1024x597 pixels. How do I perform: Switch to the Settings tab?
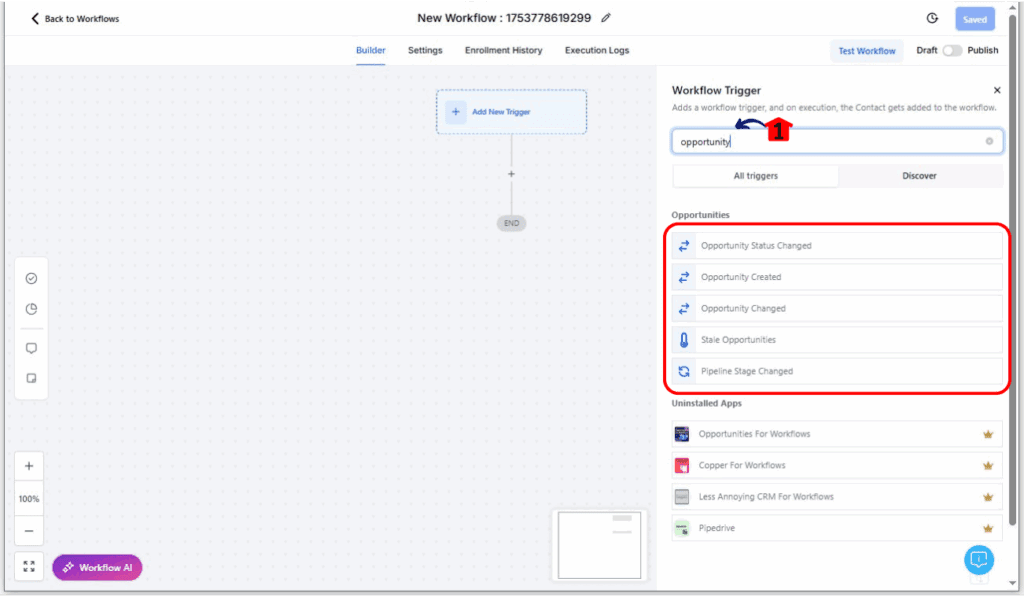[x=425, y=50]
